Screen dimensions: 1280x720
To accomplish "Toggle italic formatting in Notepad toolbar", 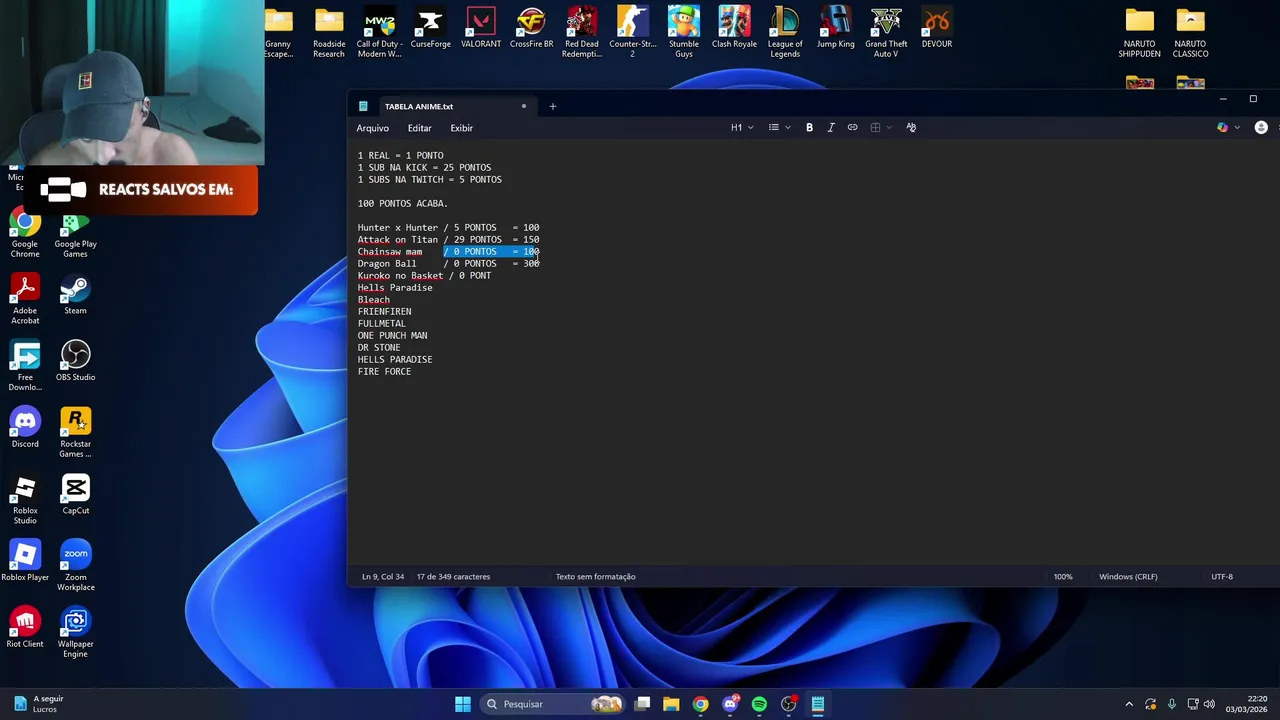I will coord(831,128).
